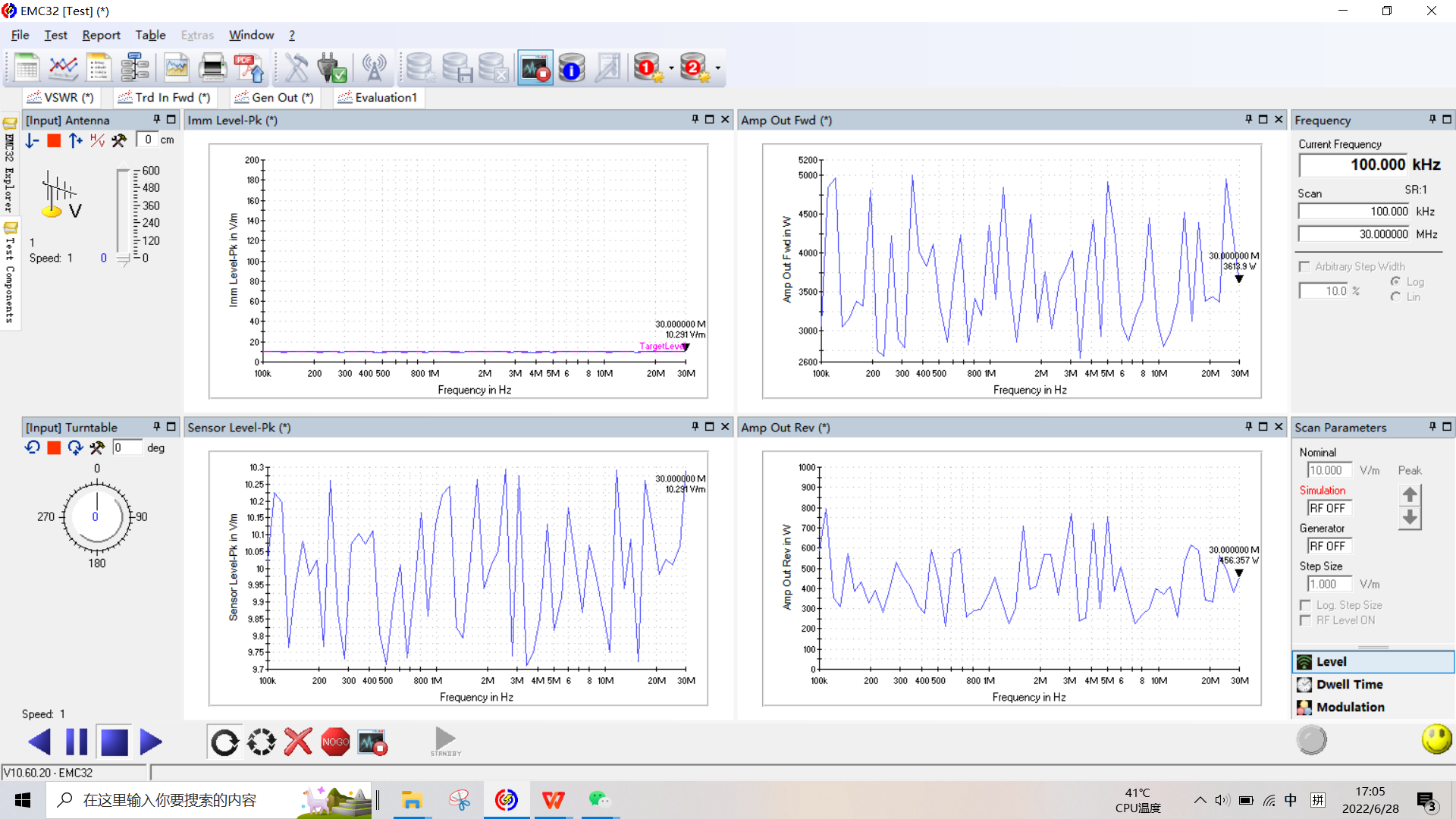
Task: Select Modulation section
Action: coord(1373,707)
